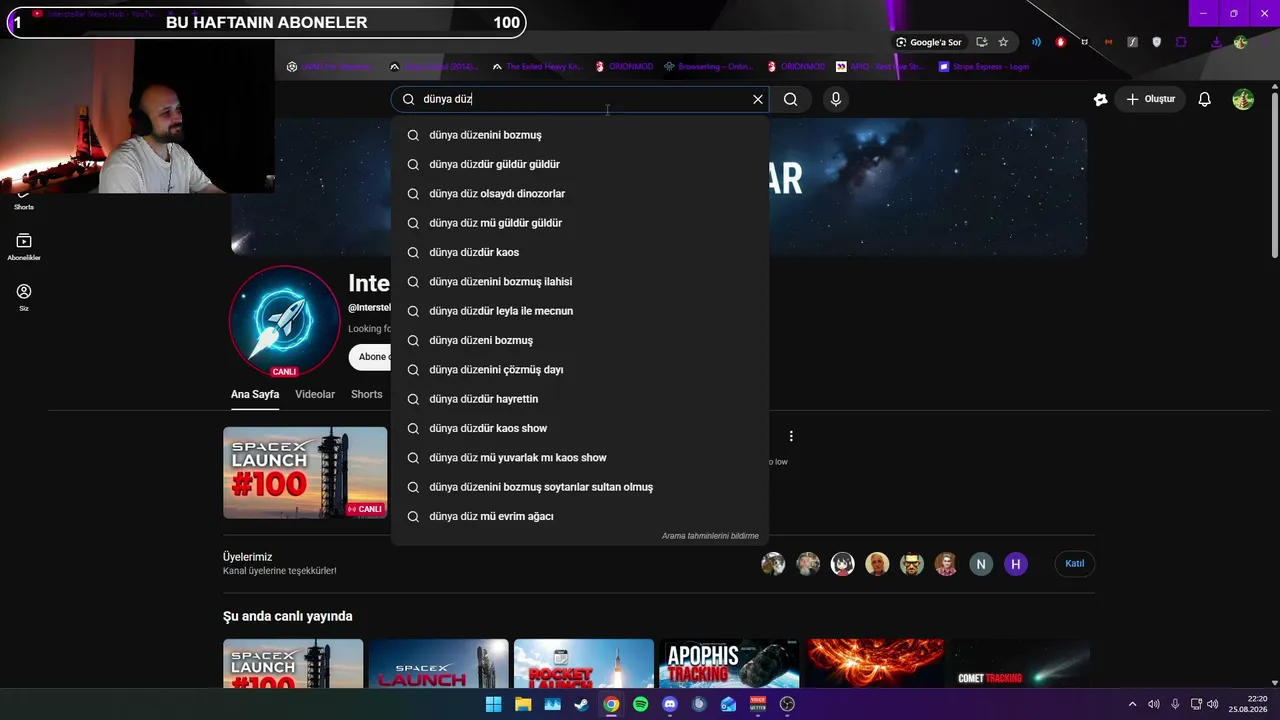Image resolution: width=1280 pixels, height=720 pixels.
Task: Open the Browserling bookmark
Action: point(708,67)
